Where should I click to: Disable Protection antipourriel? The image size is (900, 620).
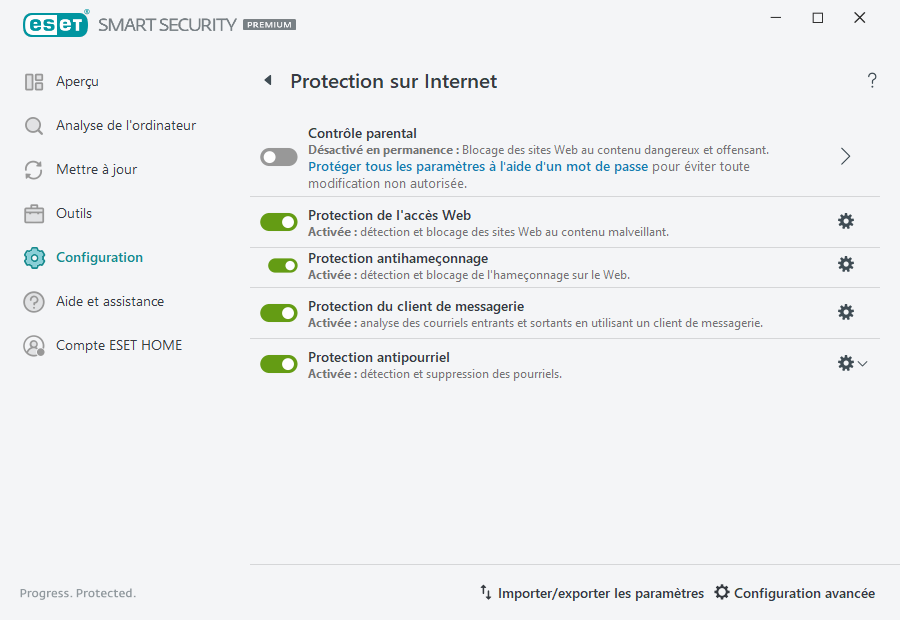tap(278, 363)
